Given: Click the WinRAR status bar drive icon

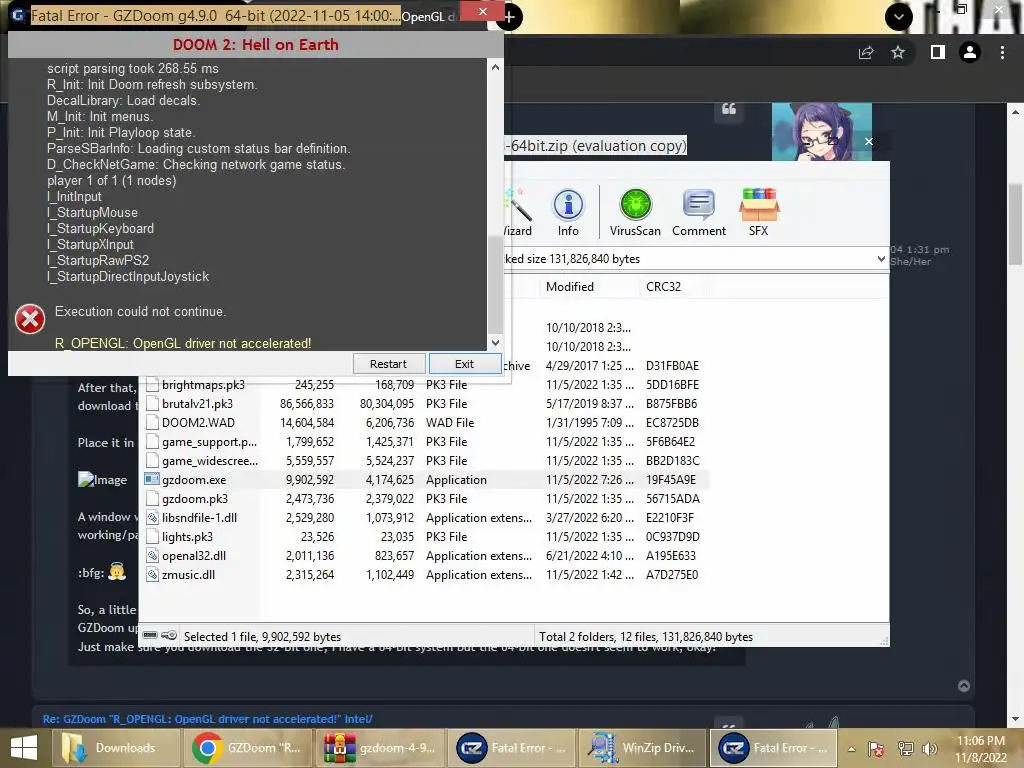Looking at the screenshot, I should (x=150, y=635).
